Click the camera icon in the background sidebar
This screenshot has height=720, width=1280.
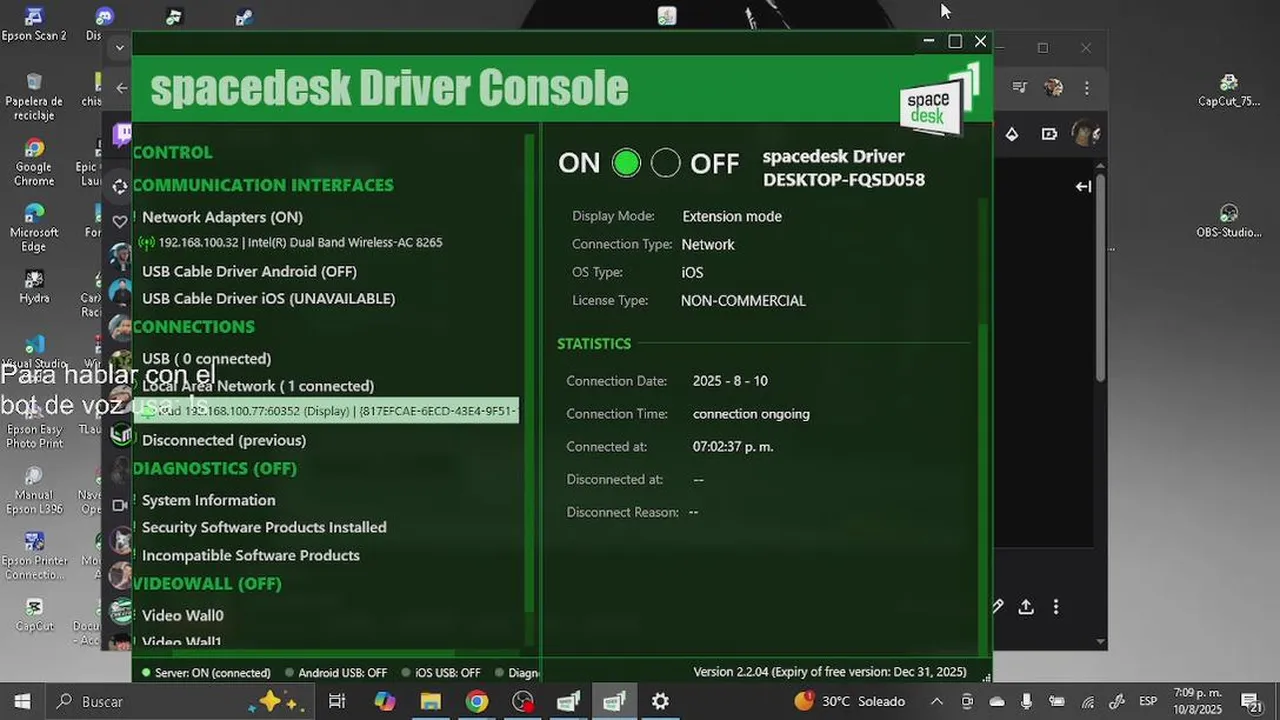point(120,506)
